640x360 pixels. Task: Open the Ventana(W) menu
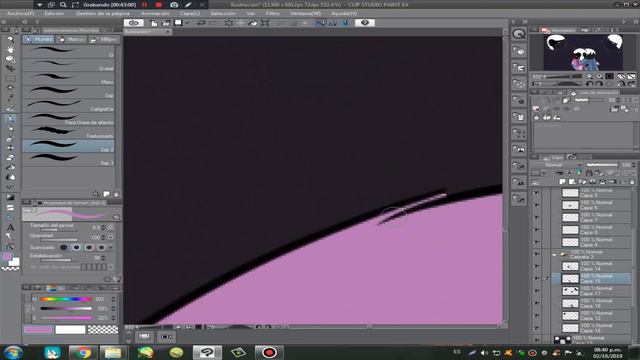(x=305, y=13)
